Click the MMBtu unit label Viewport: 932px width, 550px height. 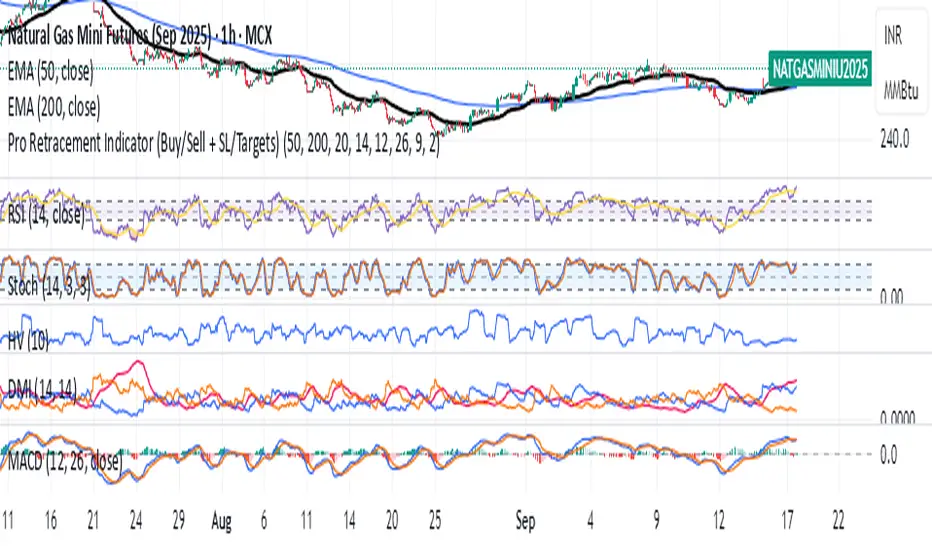pos(900,91)
